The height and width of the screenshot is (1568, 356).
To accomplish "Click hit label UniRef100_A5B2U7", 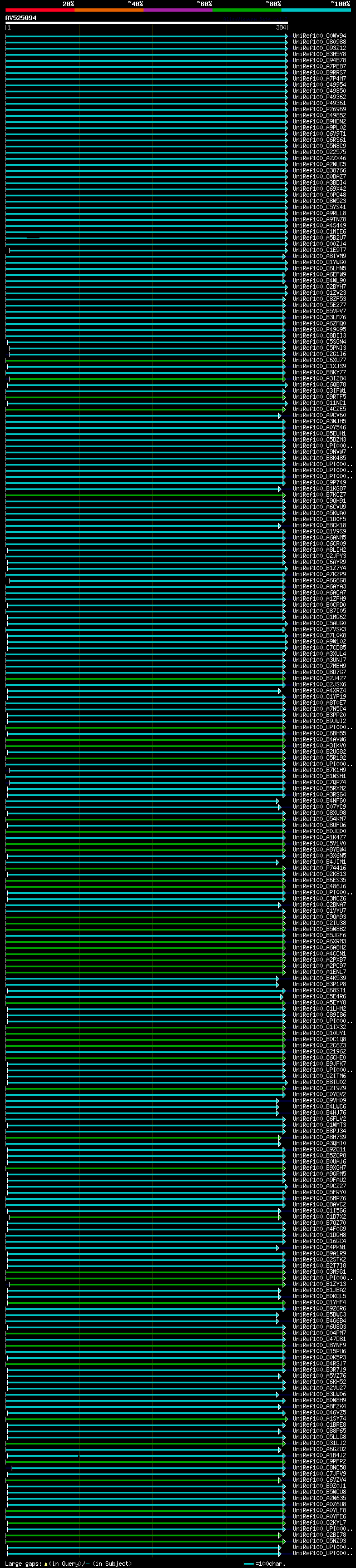I will 319,238.
